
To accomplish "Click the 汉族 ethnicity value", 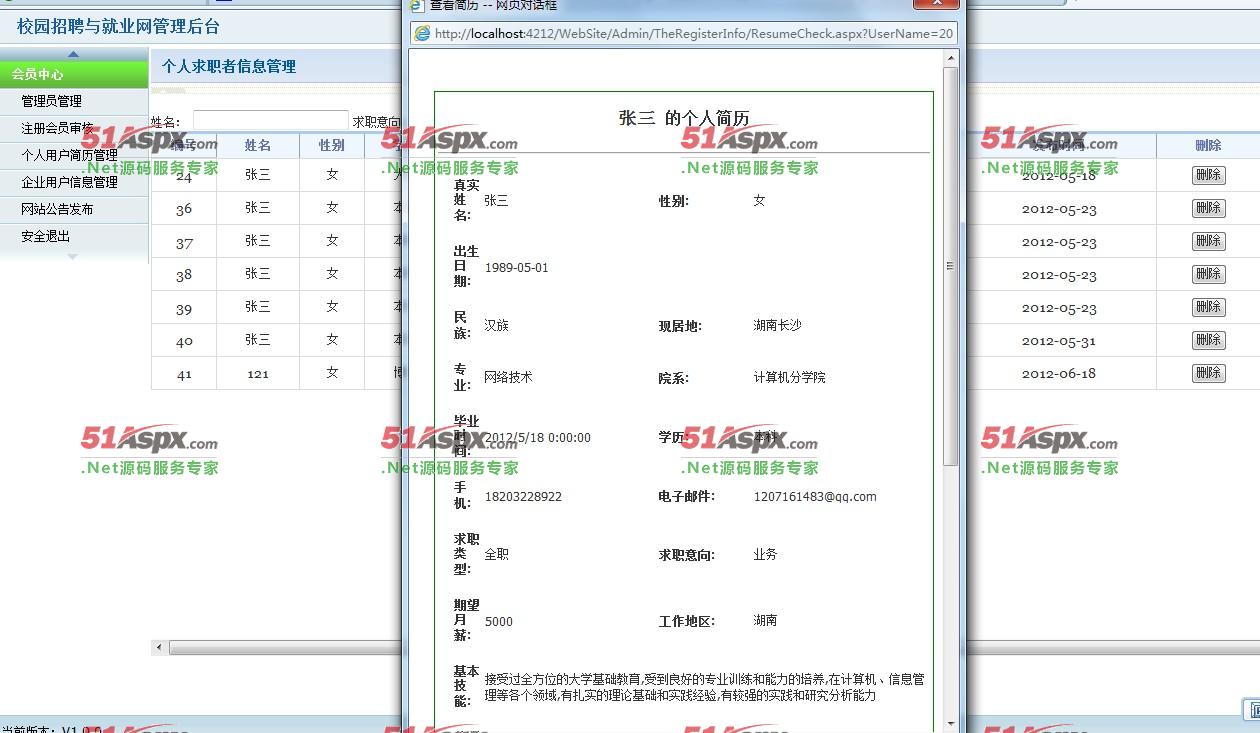I will click(497, 325).
